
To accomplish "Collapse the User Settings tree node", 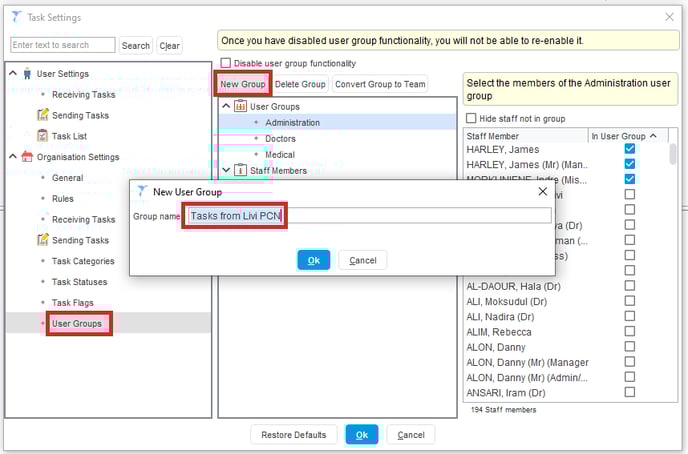I will (x=12, y=74).
